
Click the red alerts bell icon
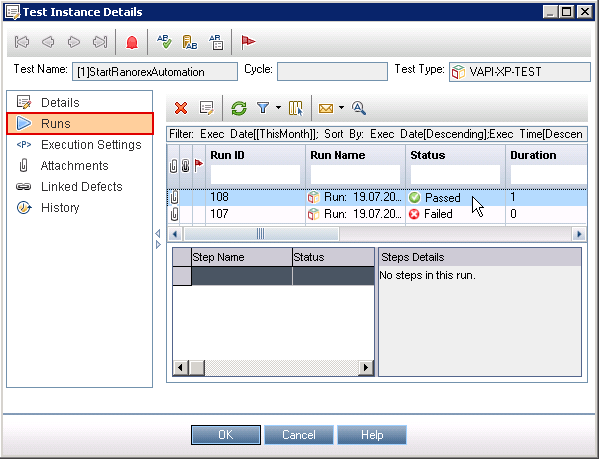point(132,42)
